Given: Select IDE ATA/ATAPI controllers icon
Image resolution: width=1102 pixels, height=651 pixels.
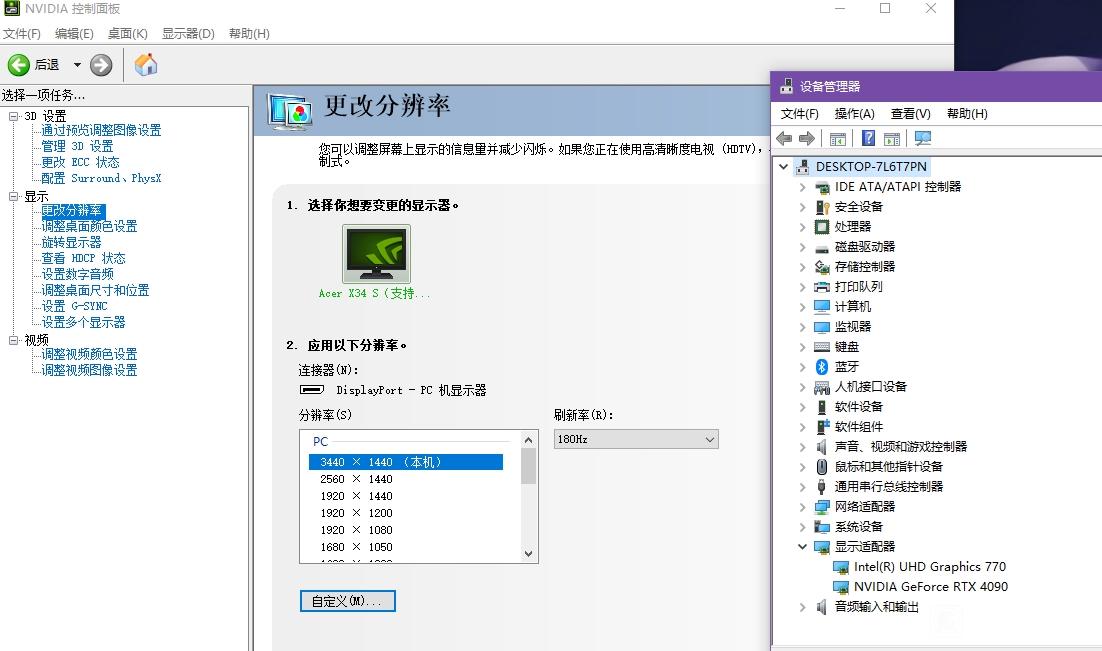Looking at the screenshot, I should (x=822, y=187).
